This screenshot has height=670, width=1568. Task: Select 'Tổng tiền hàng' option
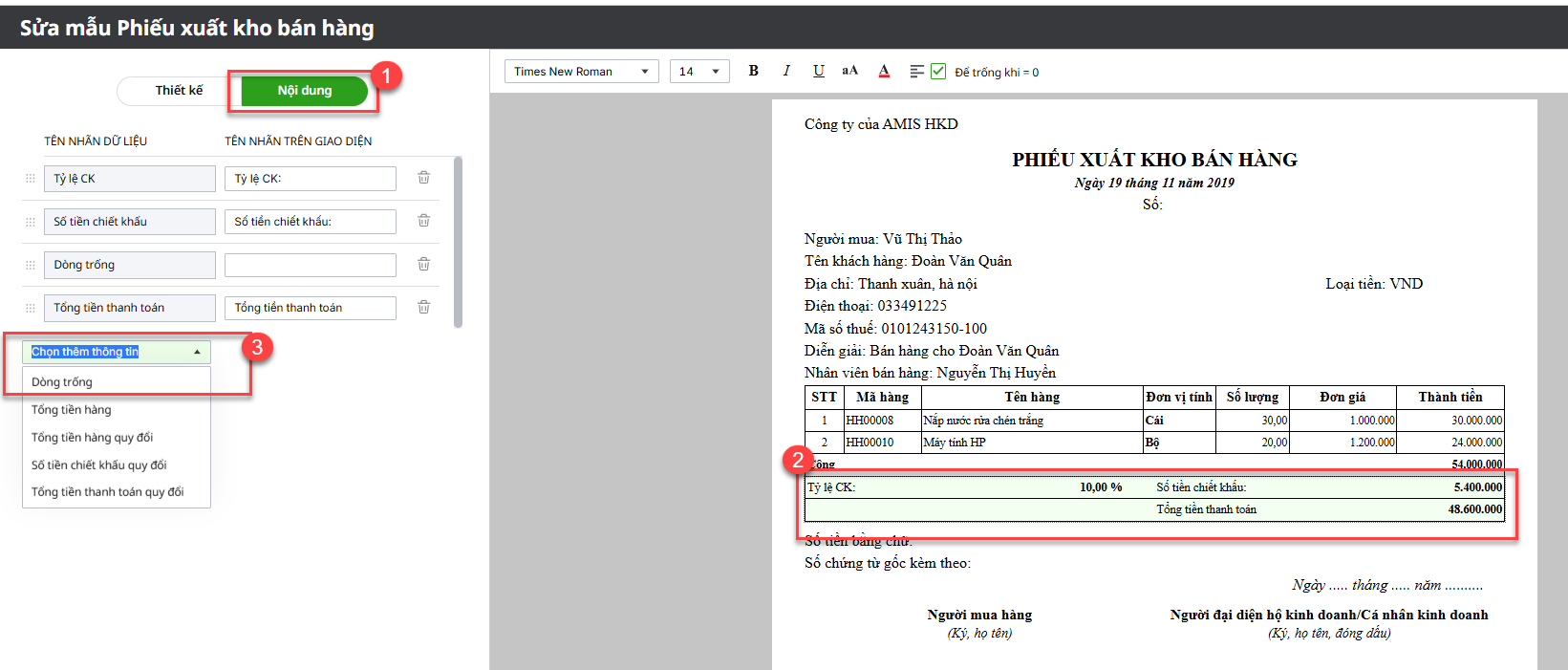tap(72, 410)
